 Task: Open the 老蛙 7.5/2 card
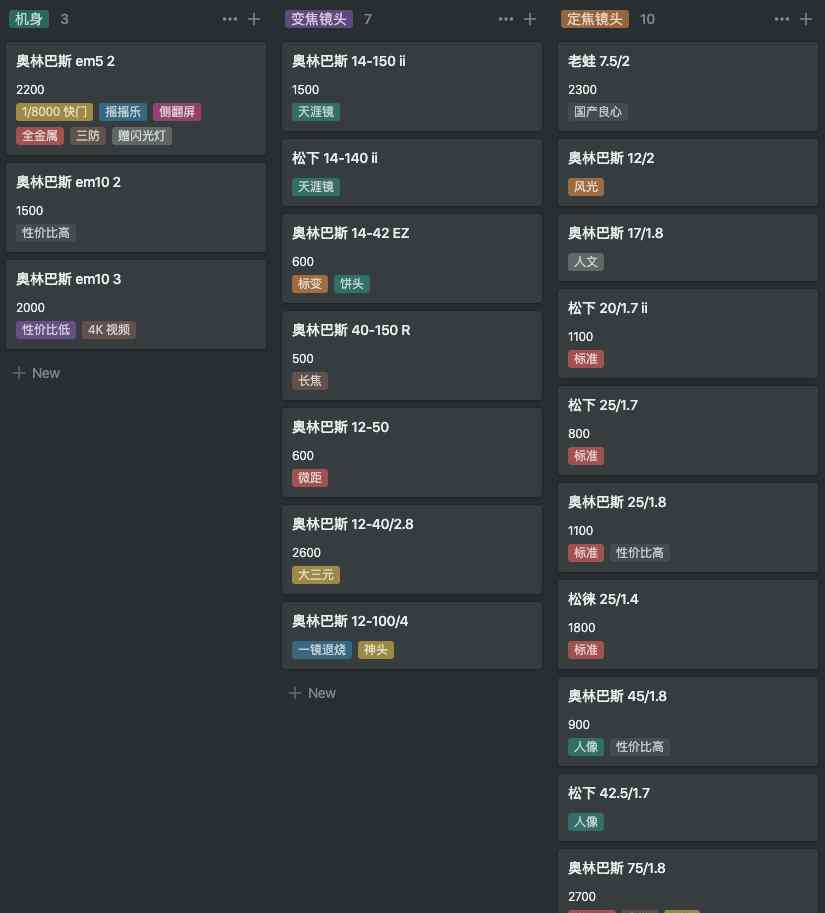[688, 86]
